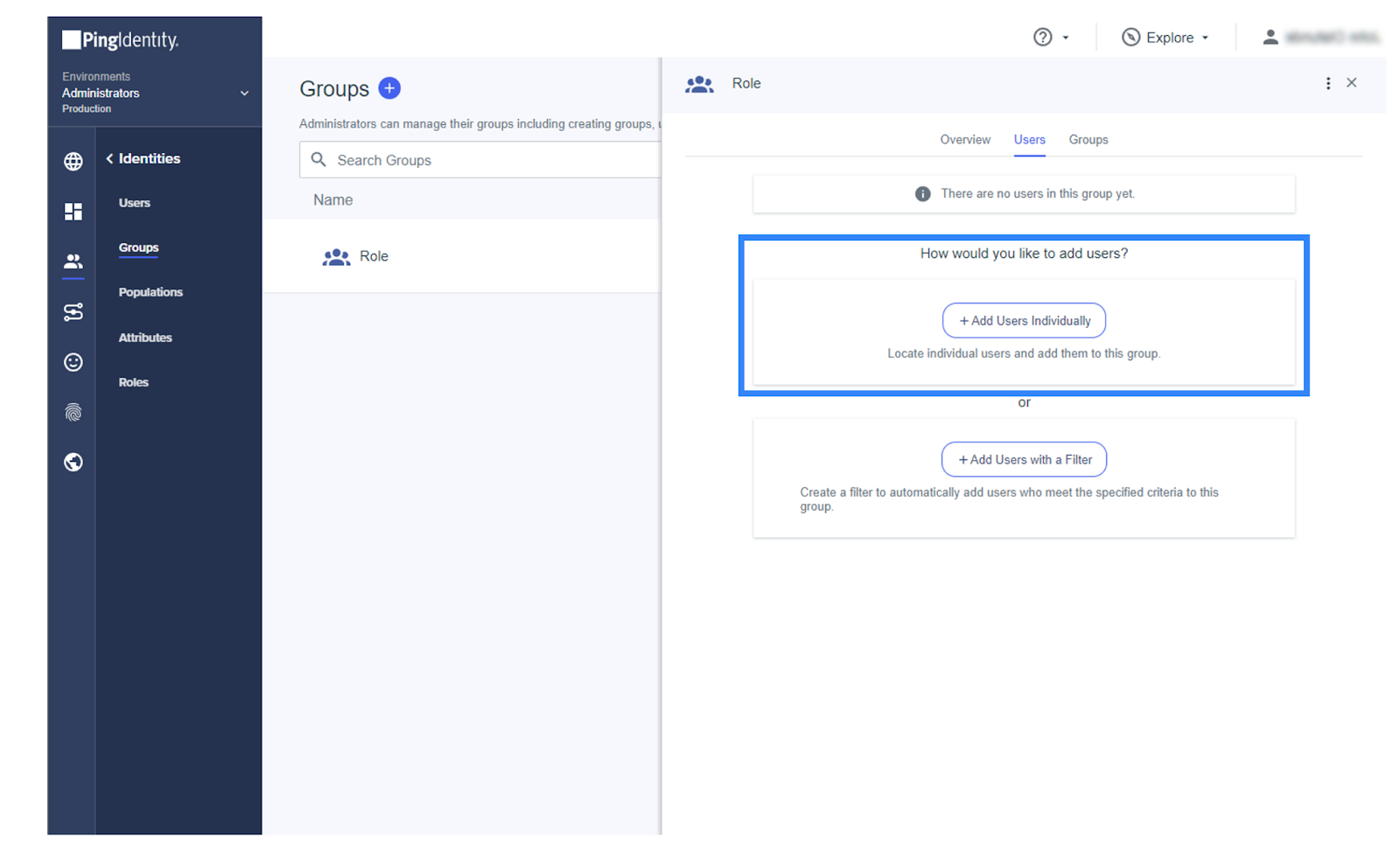Click the globe Environments icon in sidebar

73,162
